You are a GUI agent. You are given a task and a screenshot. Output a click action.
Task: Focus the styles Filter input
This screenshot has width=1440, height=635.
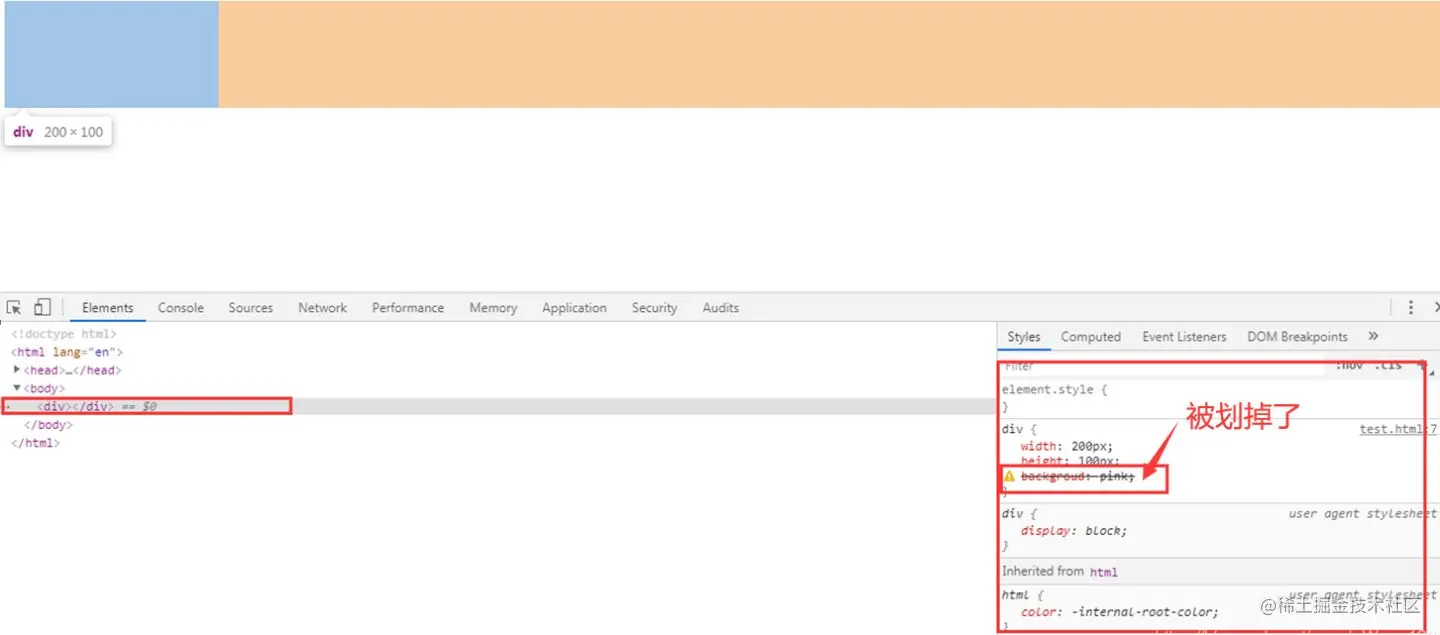click(1162, 366)
